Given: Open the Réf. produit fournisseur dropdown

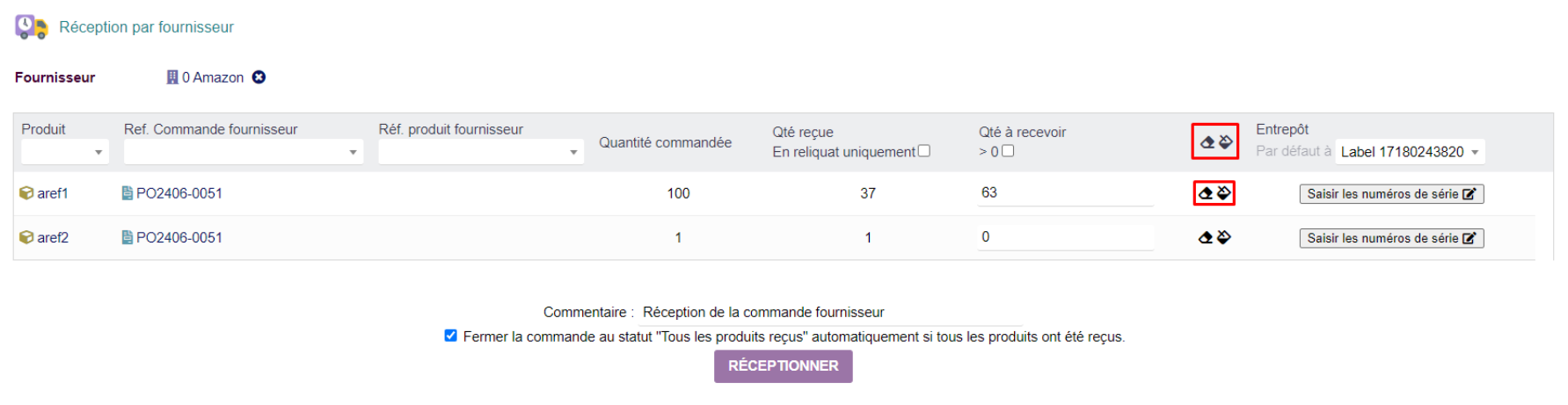Looking at the screenshot, I should tap(481, 152).
